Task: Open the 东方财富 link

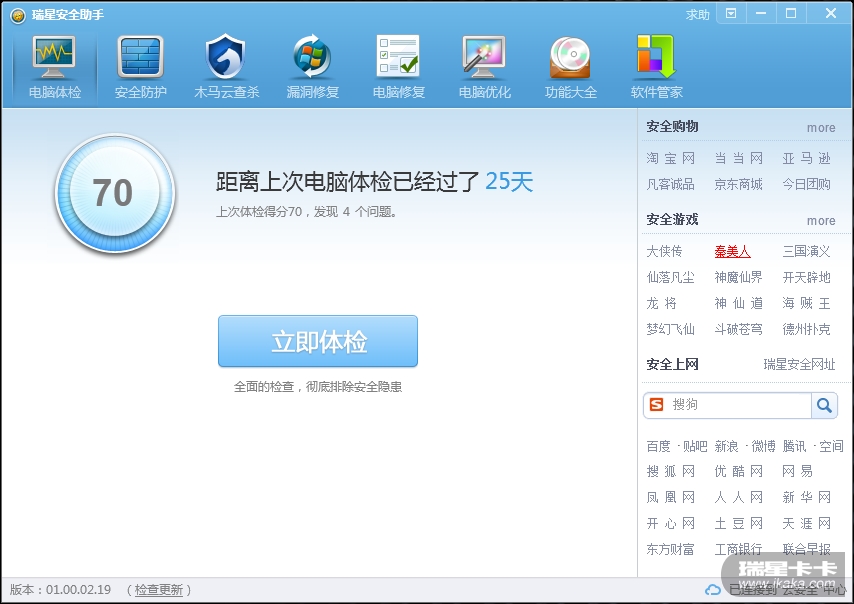Action: tap(670, 550)
